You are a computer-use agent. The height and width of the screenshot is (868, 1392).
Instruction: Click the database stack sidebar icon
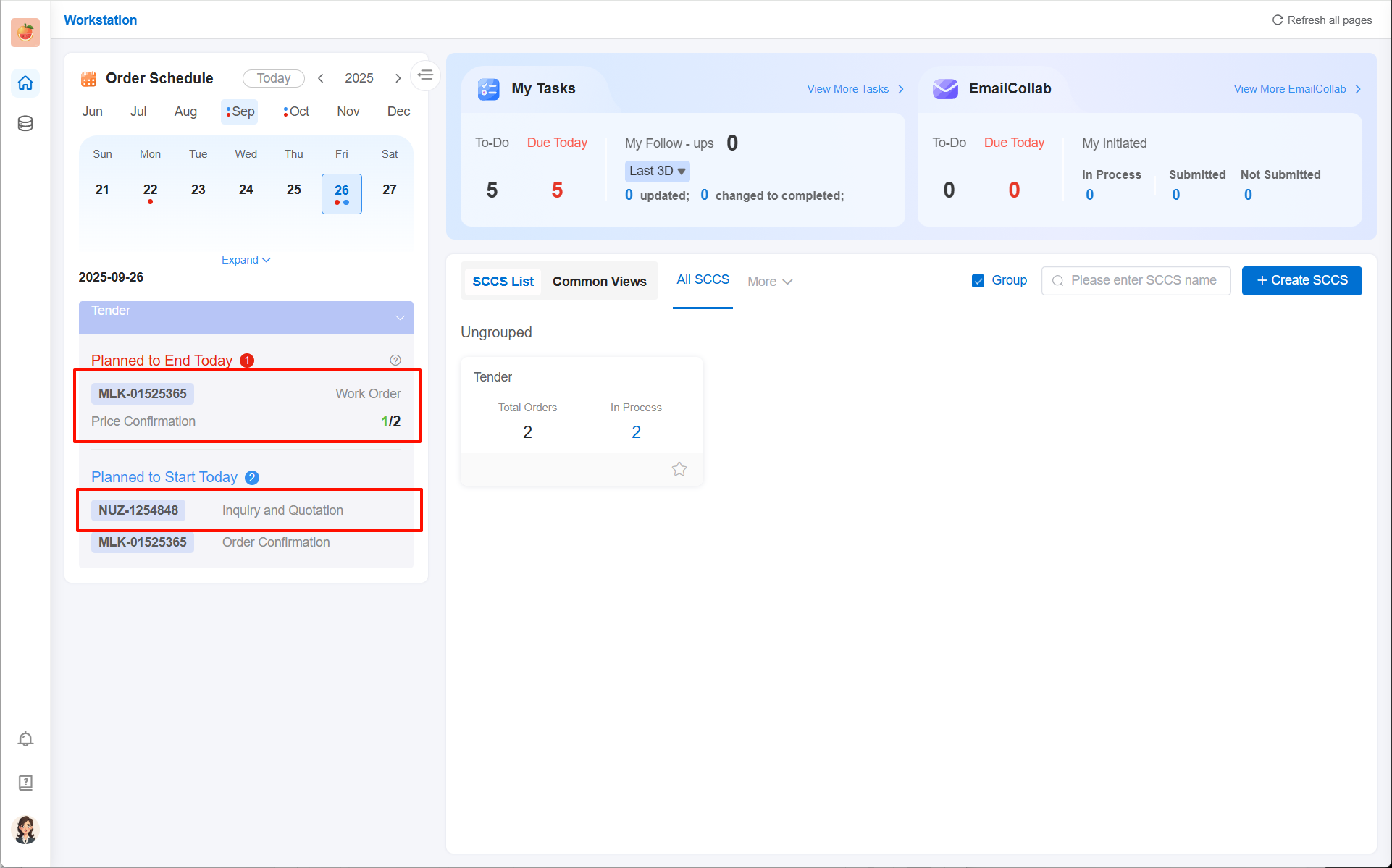(x=25, y=123)
